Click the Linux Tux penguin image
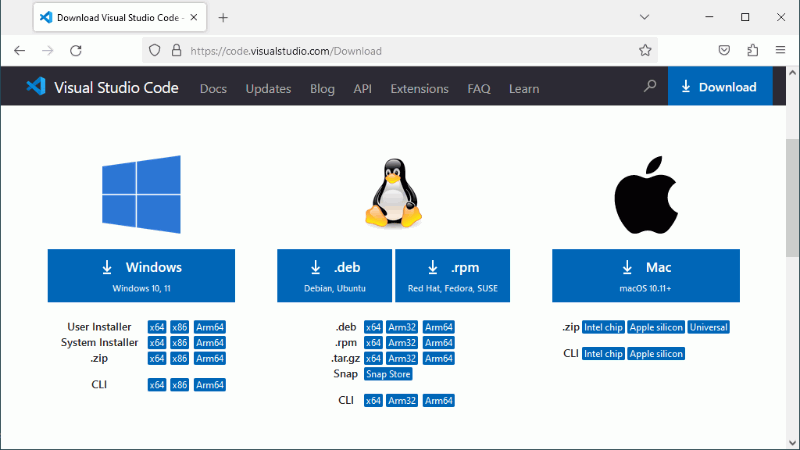 (x=393, y=193)
